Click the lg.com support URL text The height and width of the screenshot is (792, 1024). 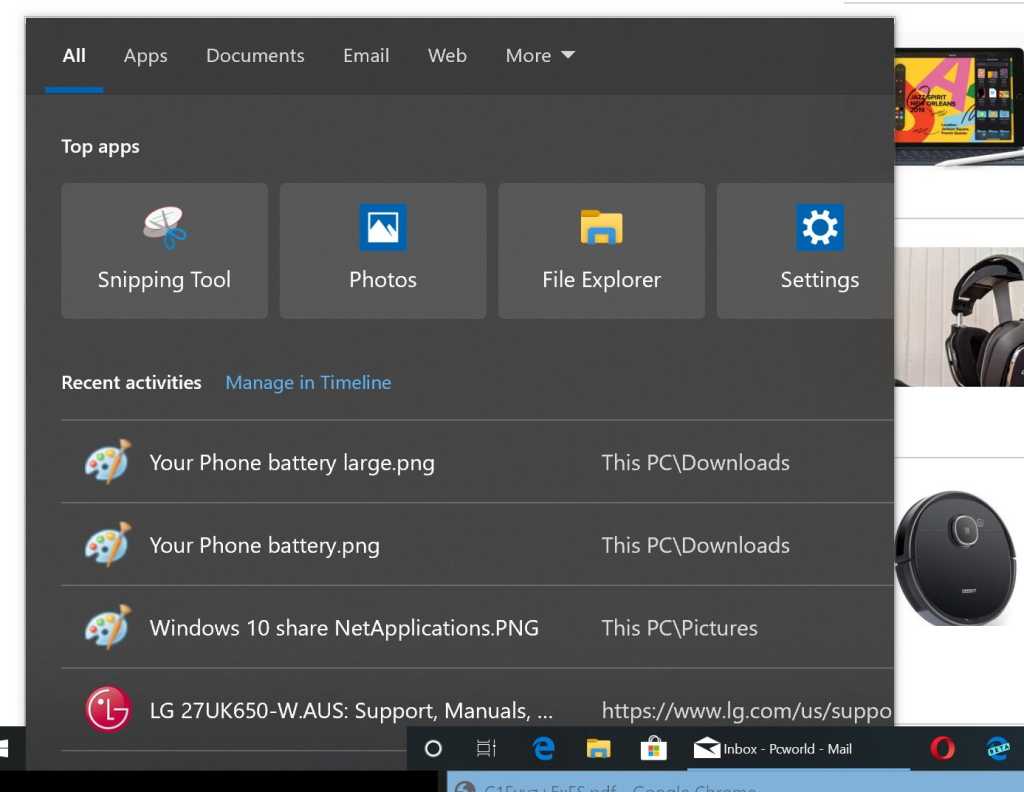(746, 710)
